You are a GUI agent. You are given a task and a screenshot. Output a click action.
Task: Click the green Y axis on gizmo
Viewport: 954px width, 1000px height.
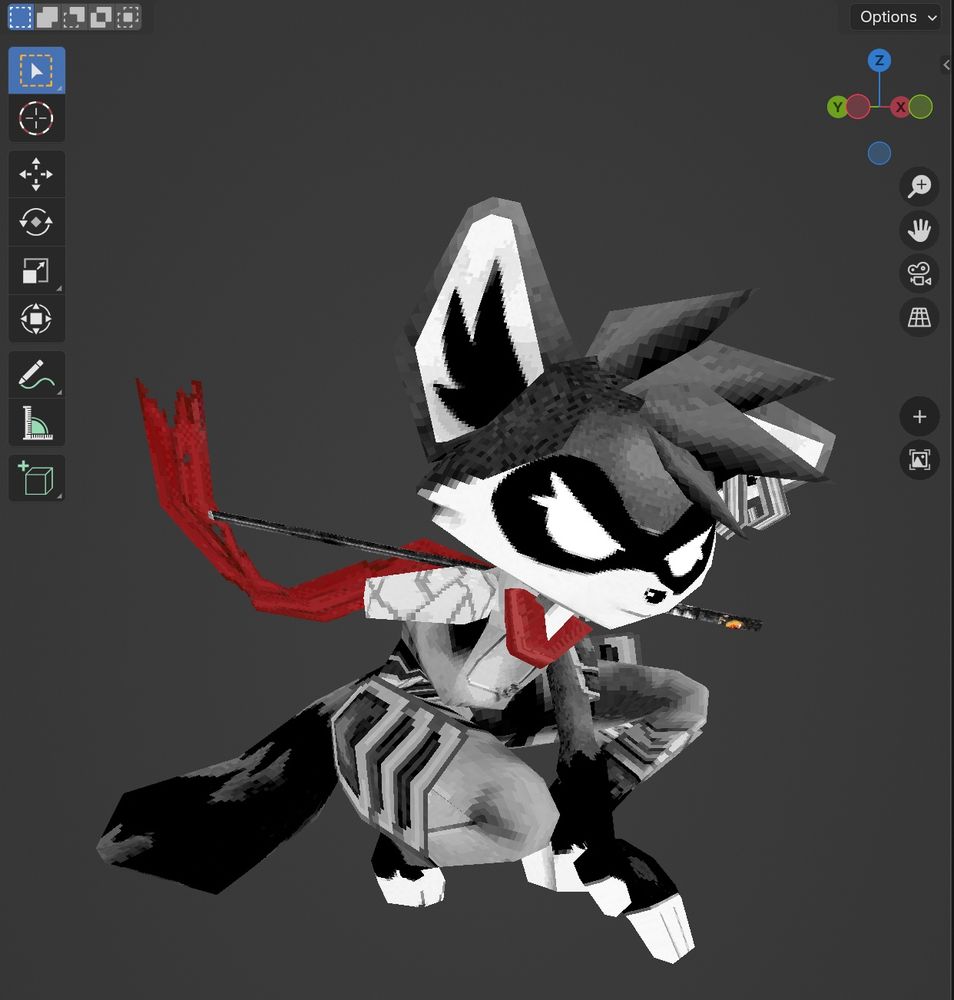click(837, 107)
